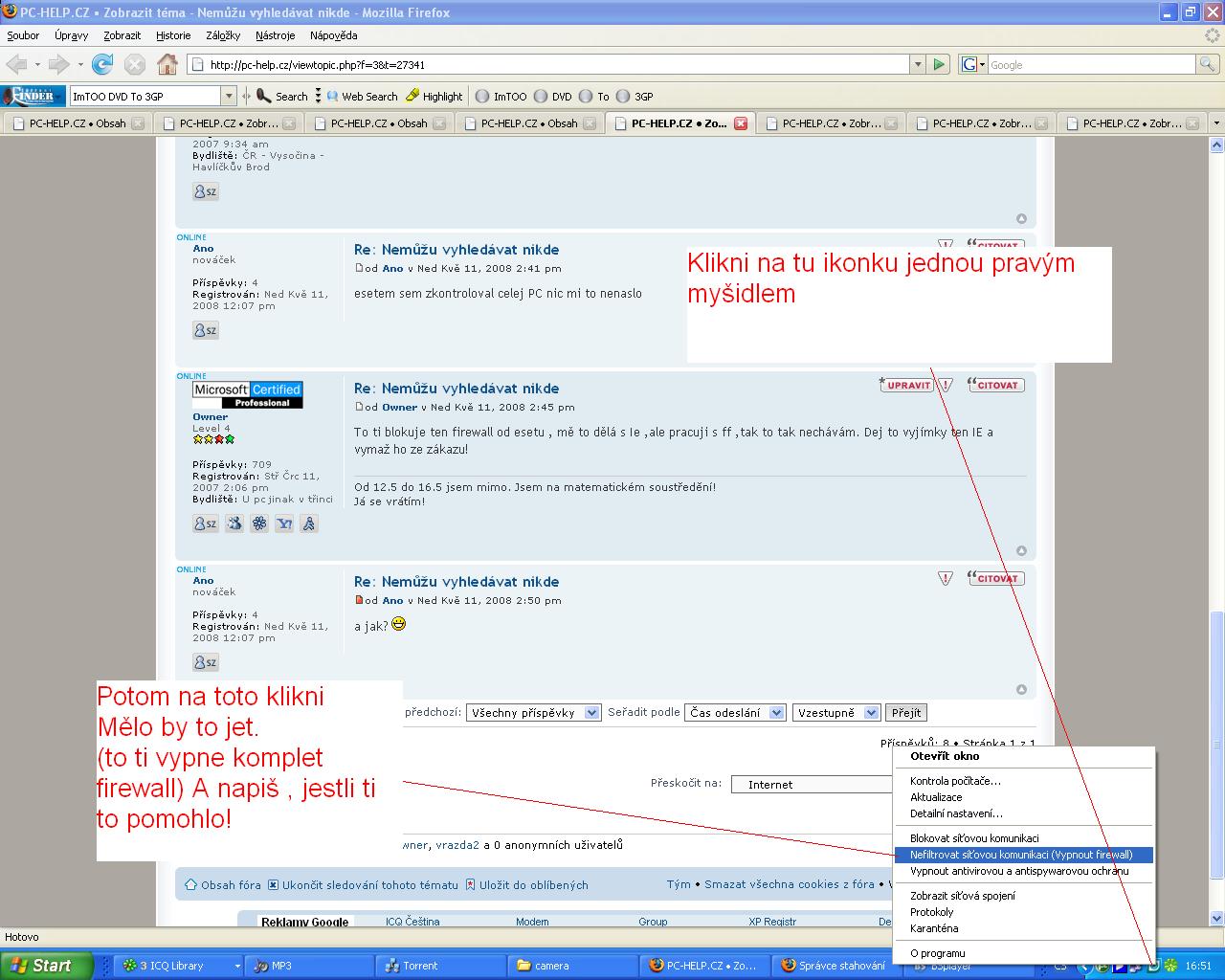The image size is (1225, 980).
Task: Click the Search binoculars toolbar button
Action: click(x=281, y=96)
